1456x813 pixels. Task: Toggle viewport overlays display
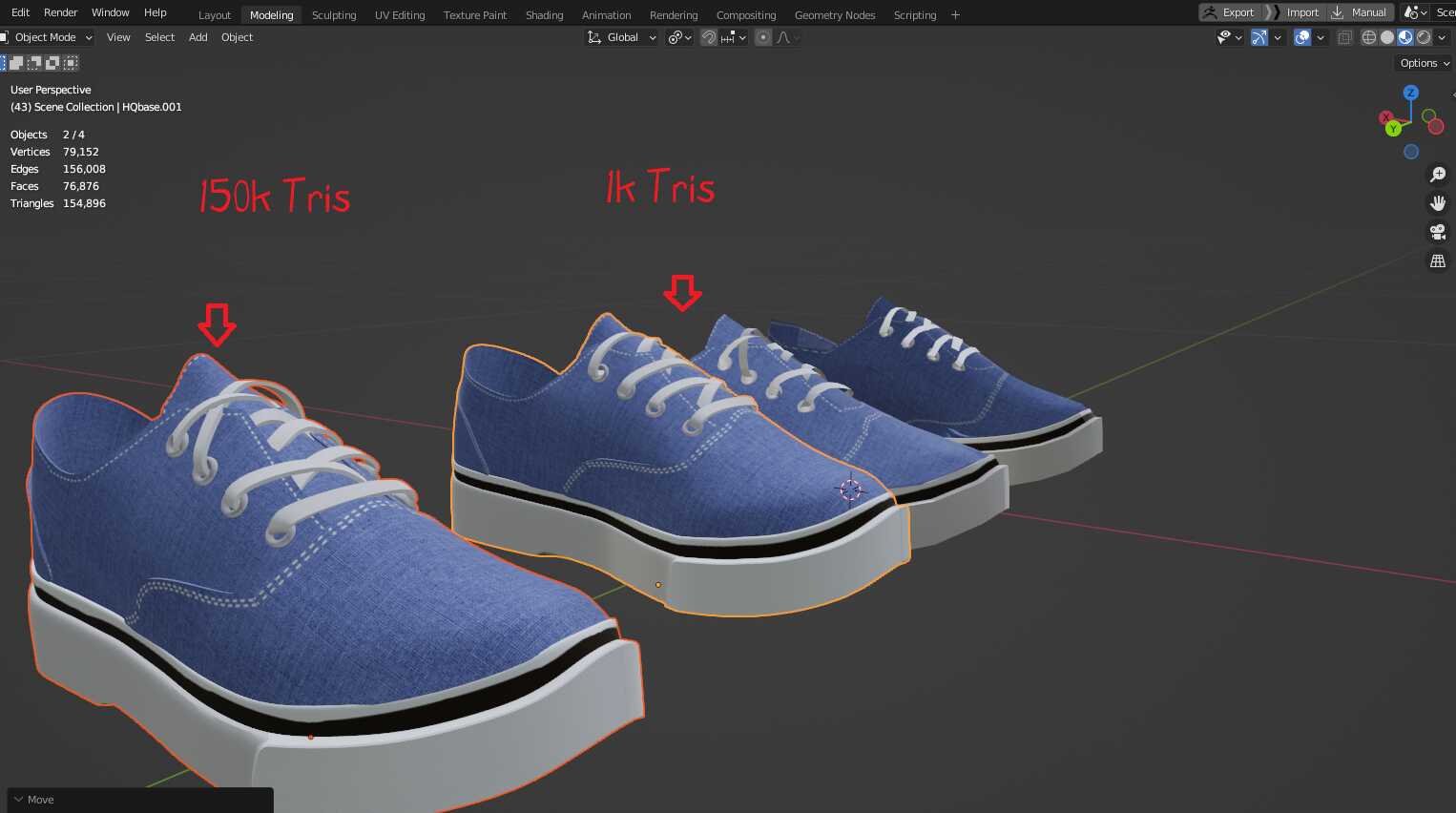[x=1301, y=37]
